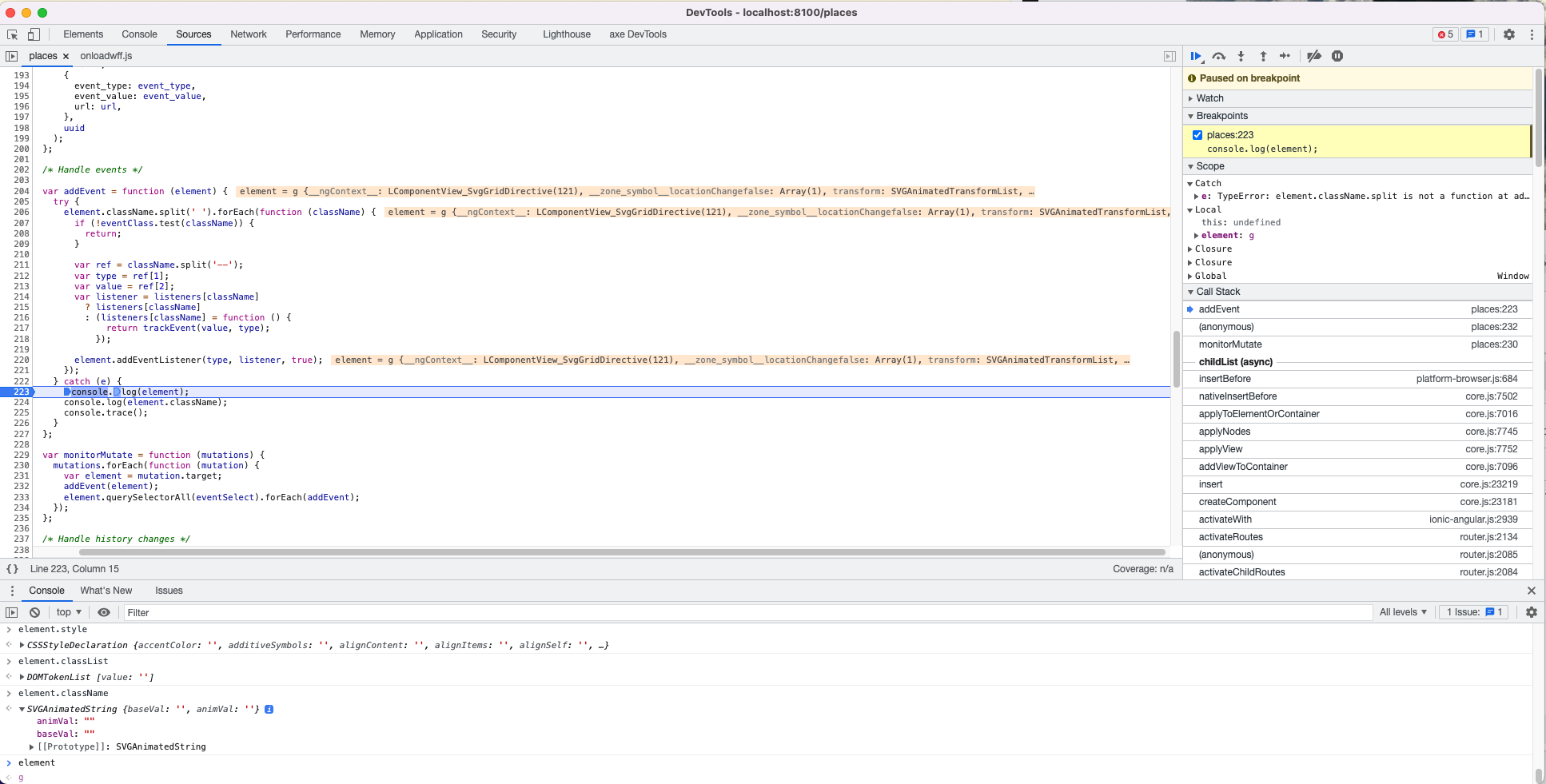Step over the next function call

click(1219, 56)
